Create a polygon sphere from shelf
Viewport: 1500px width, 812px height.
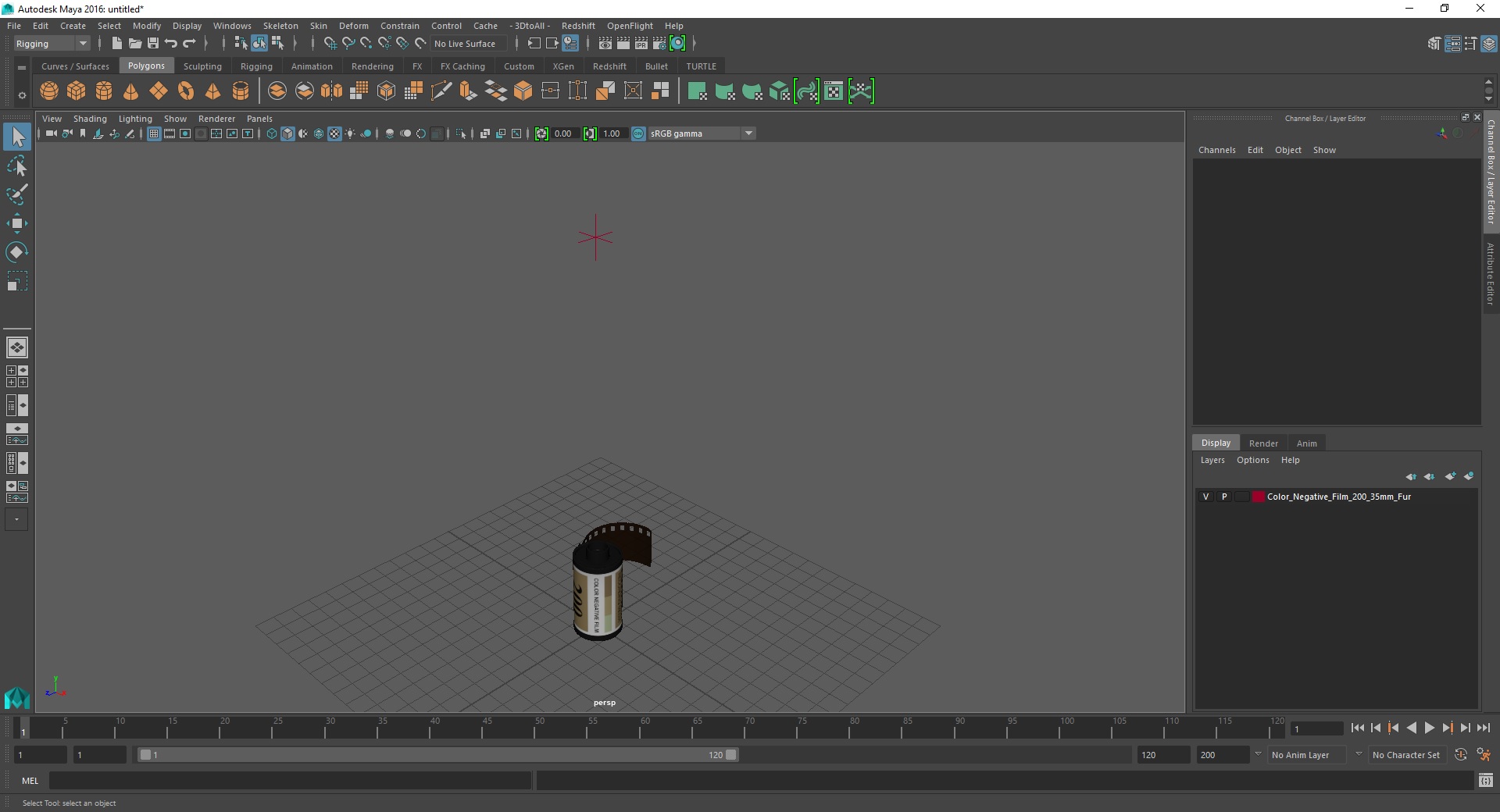tap(49, 91)
